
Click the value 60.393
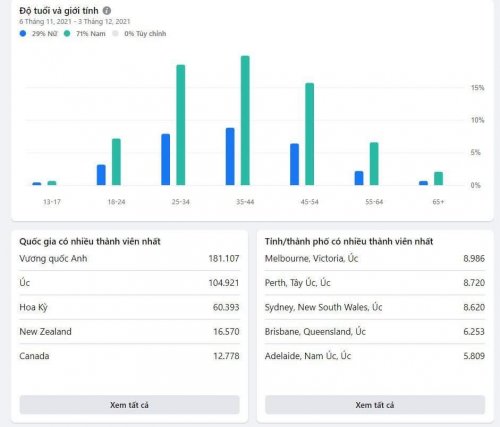coord(226,307)
